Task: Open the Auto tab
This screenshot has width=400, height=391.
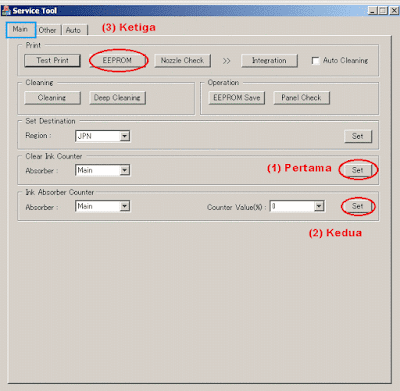Action: pyautogui.click(x=73, y=30)
